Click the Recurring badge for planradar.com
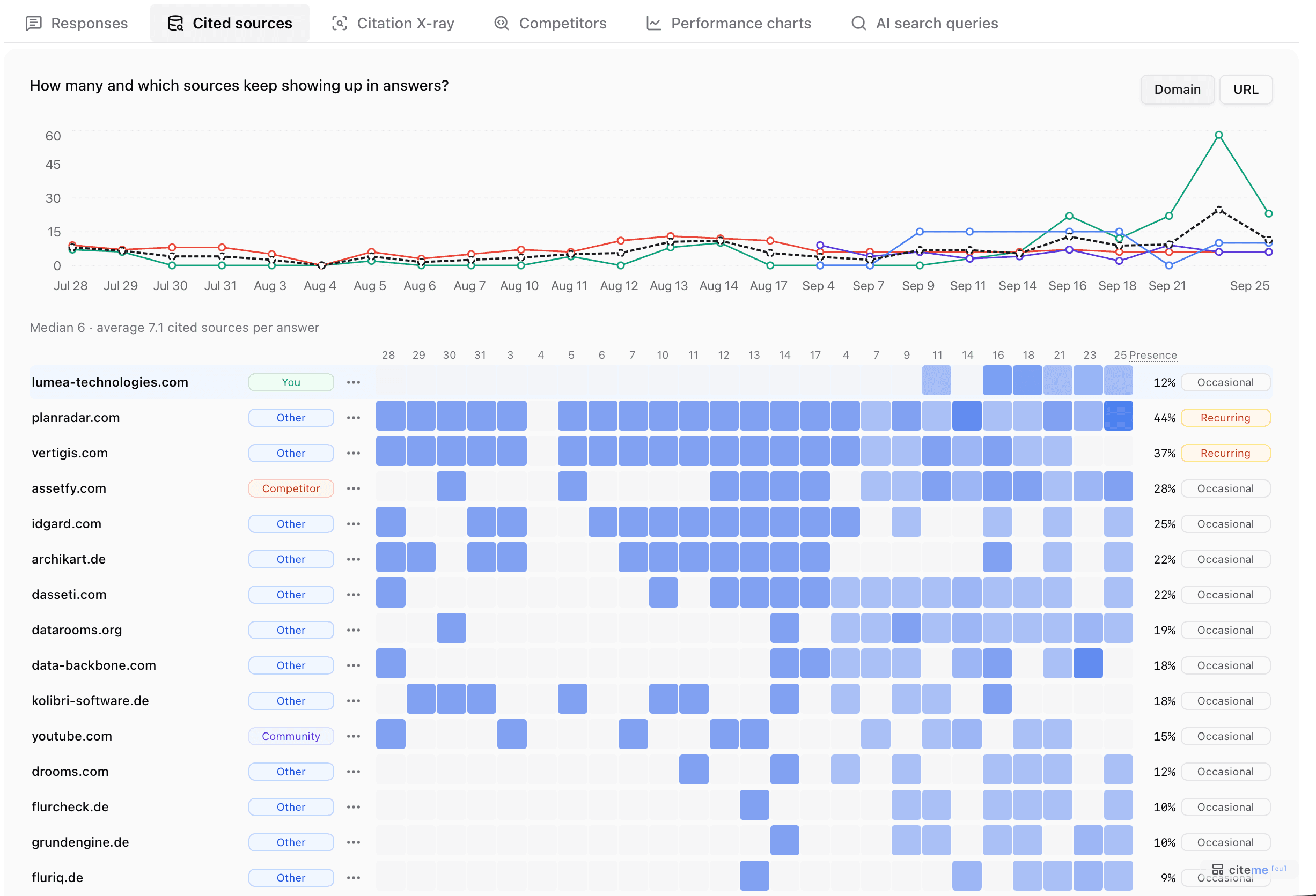 (x=1225, y=418)
